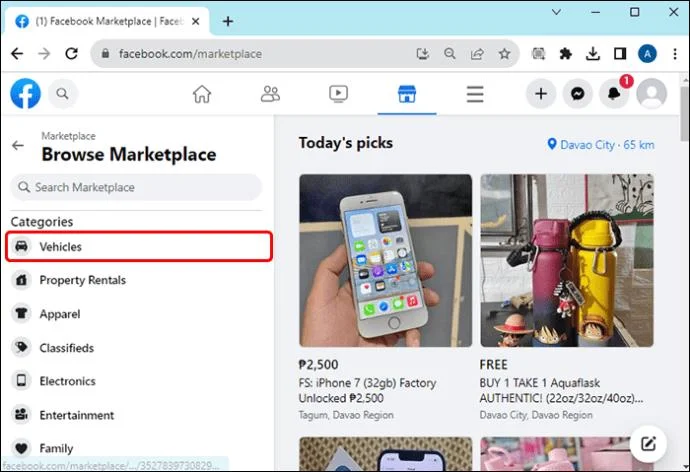The height and width of the screenshot is (472, 690).
Task: Bookmark this page with the star icon
Action: point(504,54)
